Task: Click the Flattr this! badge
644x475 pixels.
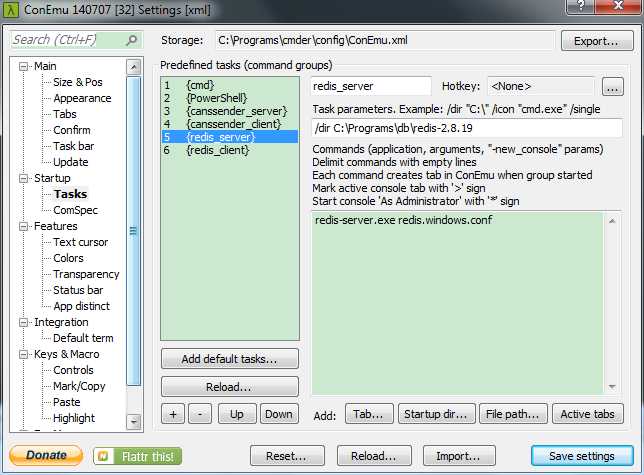Action: (138, 456)
